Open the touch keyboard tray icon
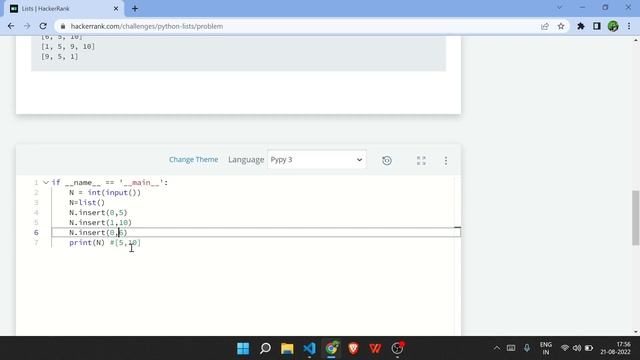 (511, 348)
